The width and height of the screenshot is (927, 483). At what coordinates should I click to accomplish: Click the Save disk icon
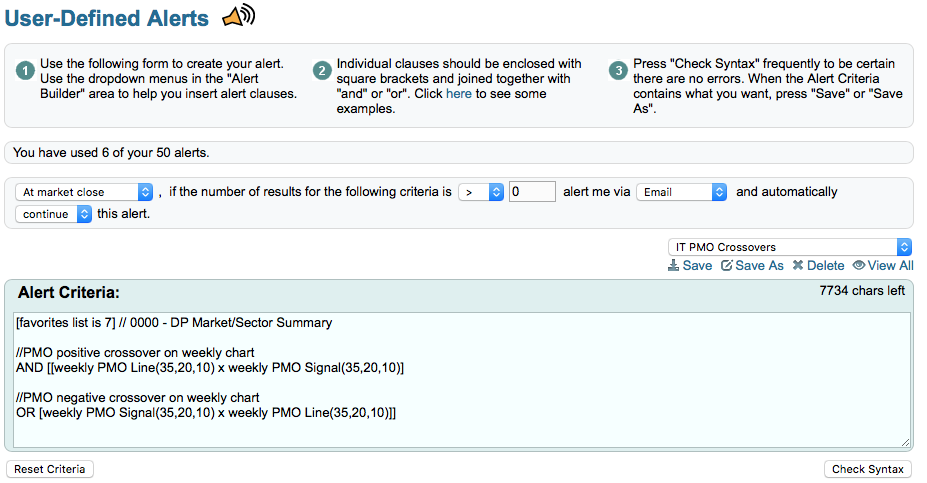674,266
